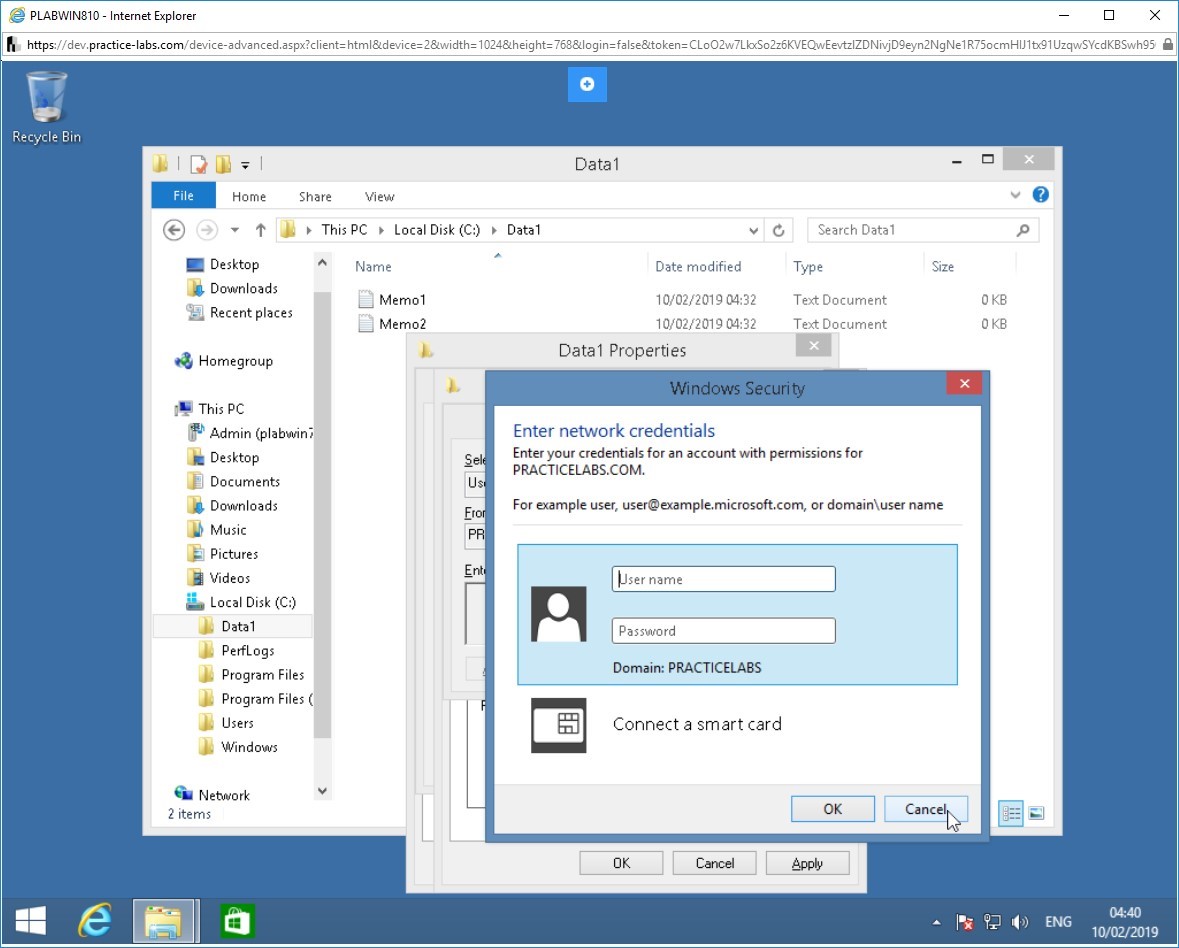
Task: Select Videos folder in navigation pane
Action: (218, 578)
